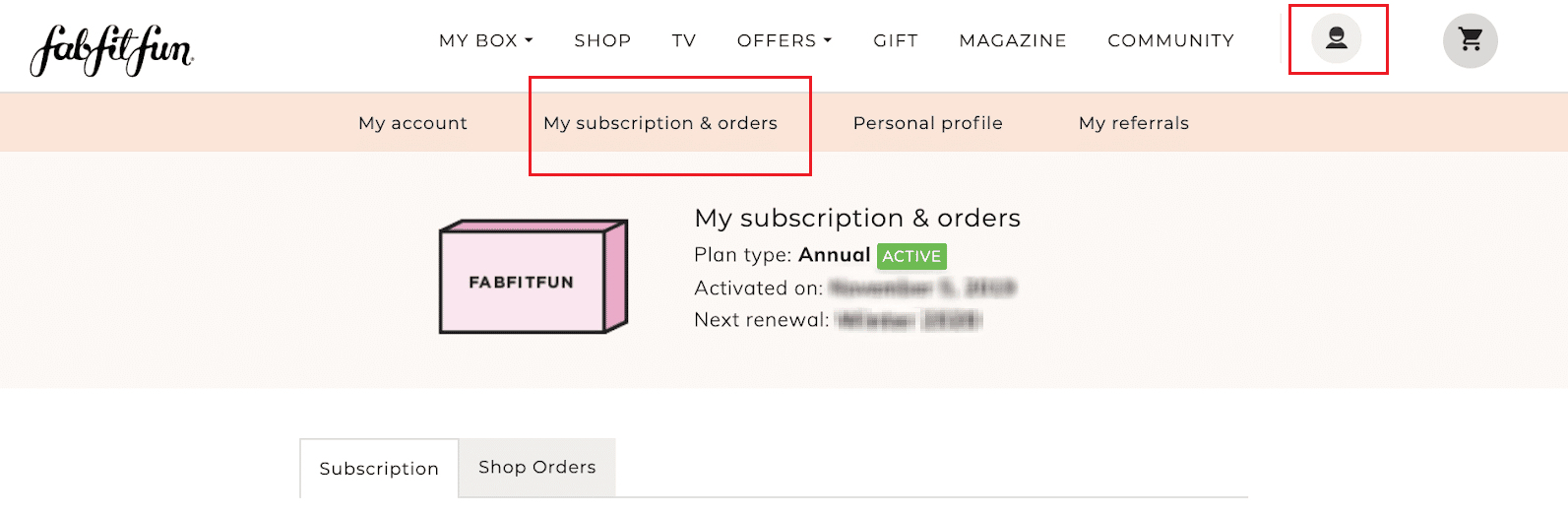Open the MAGAZINE section

point(1013,40)
